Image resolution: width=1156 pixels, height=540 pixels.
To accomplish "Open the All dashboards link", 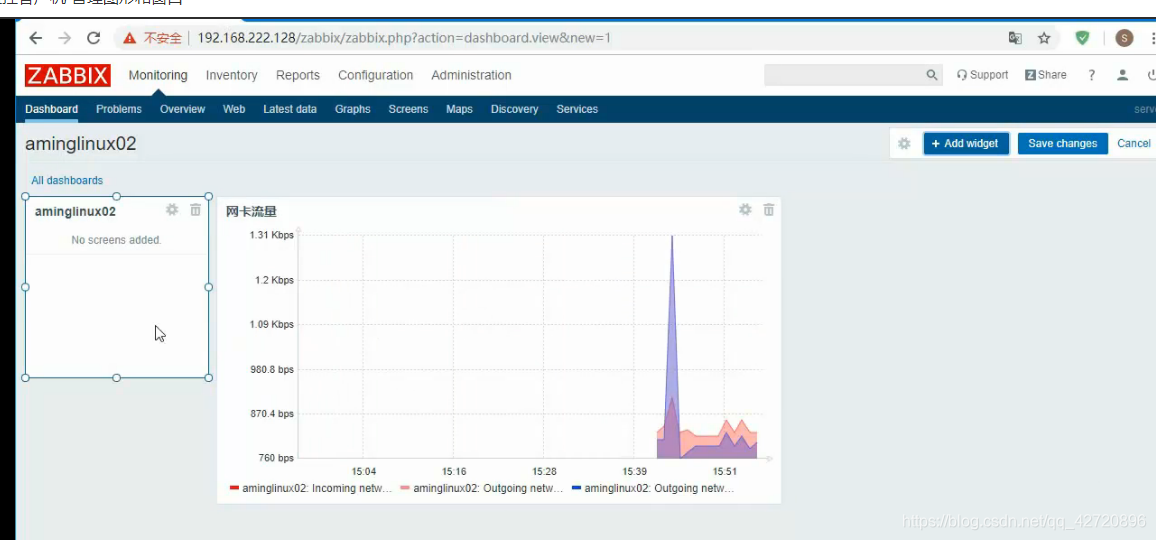I will coord(67,181).
